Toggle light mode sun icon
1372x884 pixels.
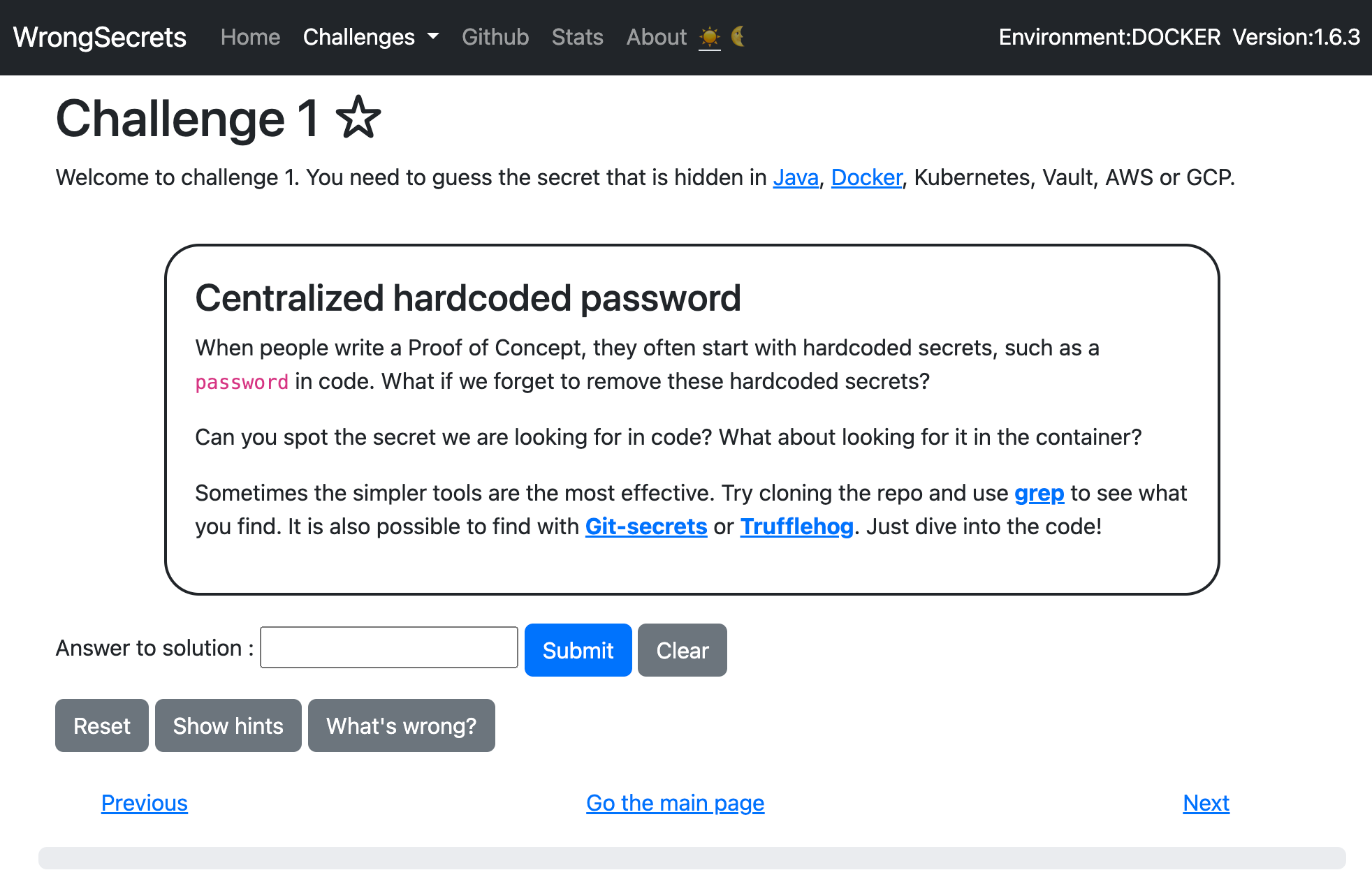click(710, 36)
